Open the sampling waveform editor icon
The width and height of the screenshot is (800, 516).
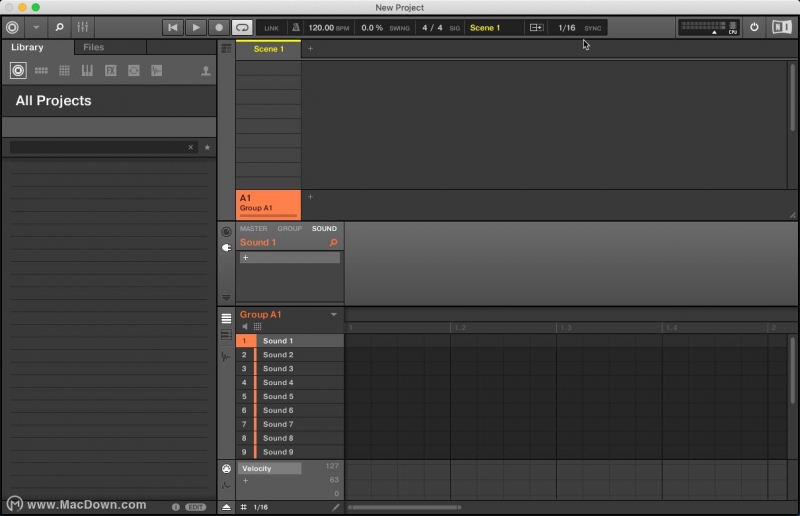point(226,356)
